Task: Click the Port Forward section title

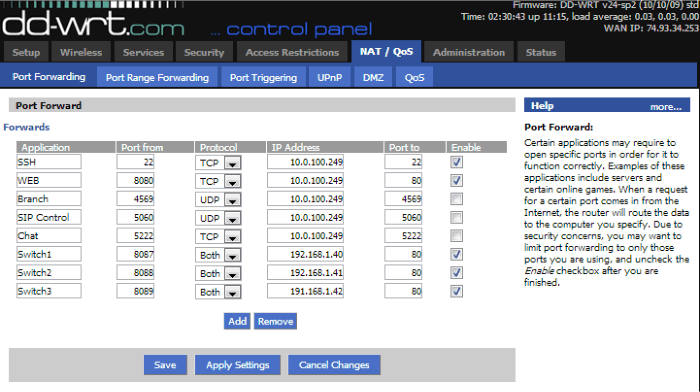Action: (49, 106)
